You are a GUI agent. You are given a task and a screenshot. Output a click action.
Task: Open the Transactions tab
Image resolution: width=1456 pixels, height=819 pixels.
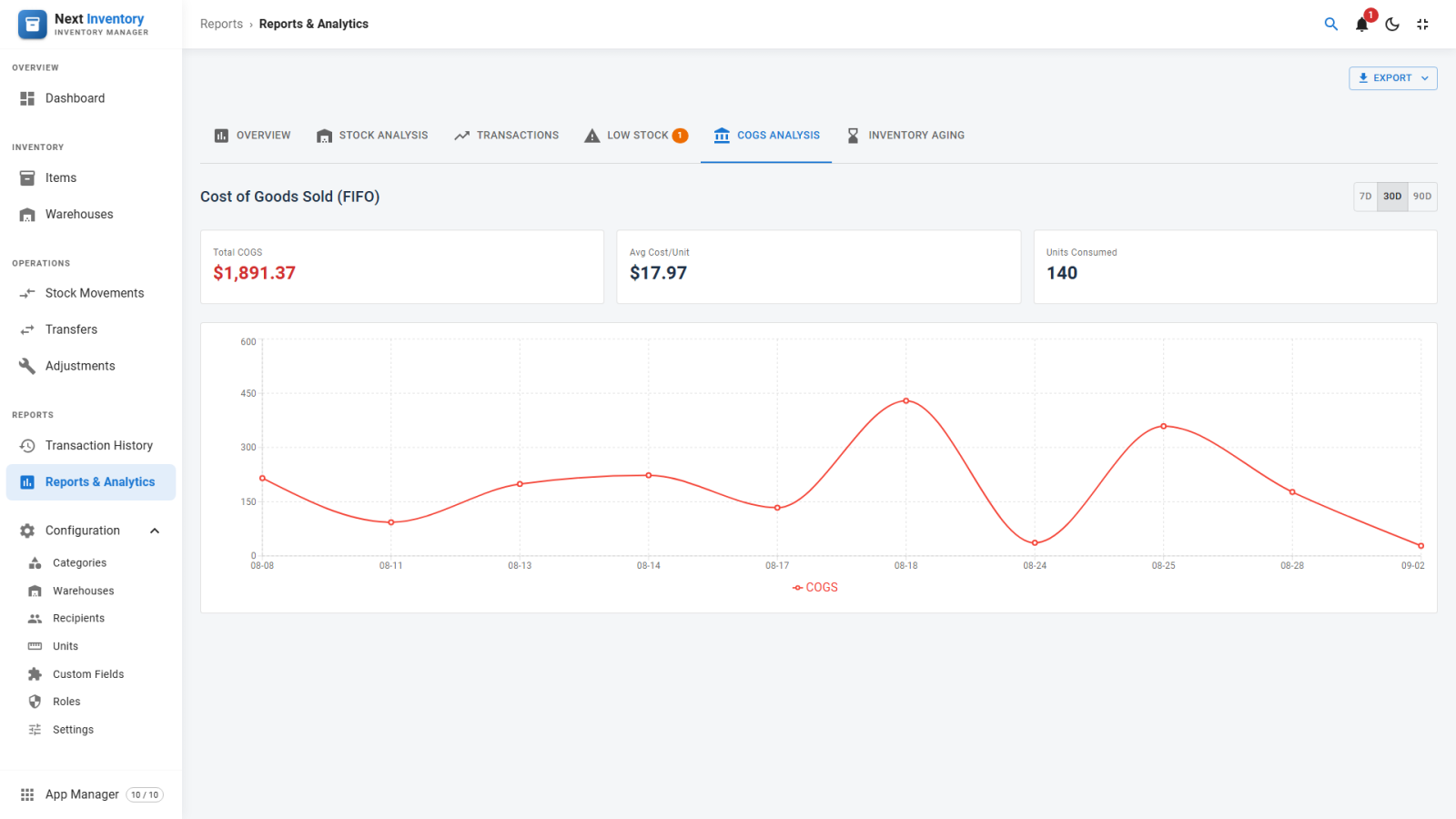tap(507, 136)
